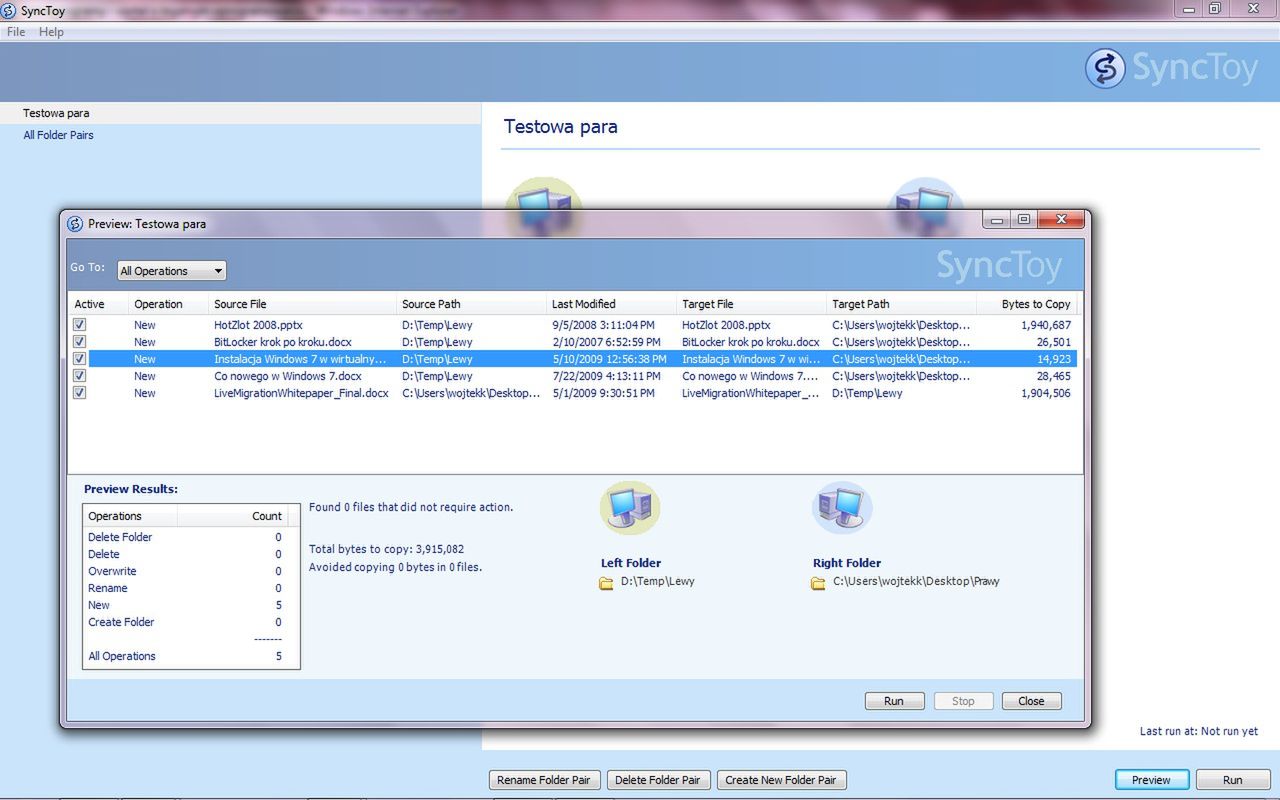Viewport: 1280px width, 800px height.
Task: Click the Left Folder path D:\Temp\Lewy
Action: 657,581
